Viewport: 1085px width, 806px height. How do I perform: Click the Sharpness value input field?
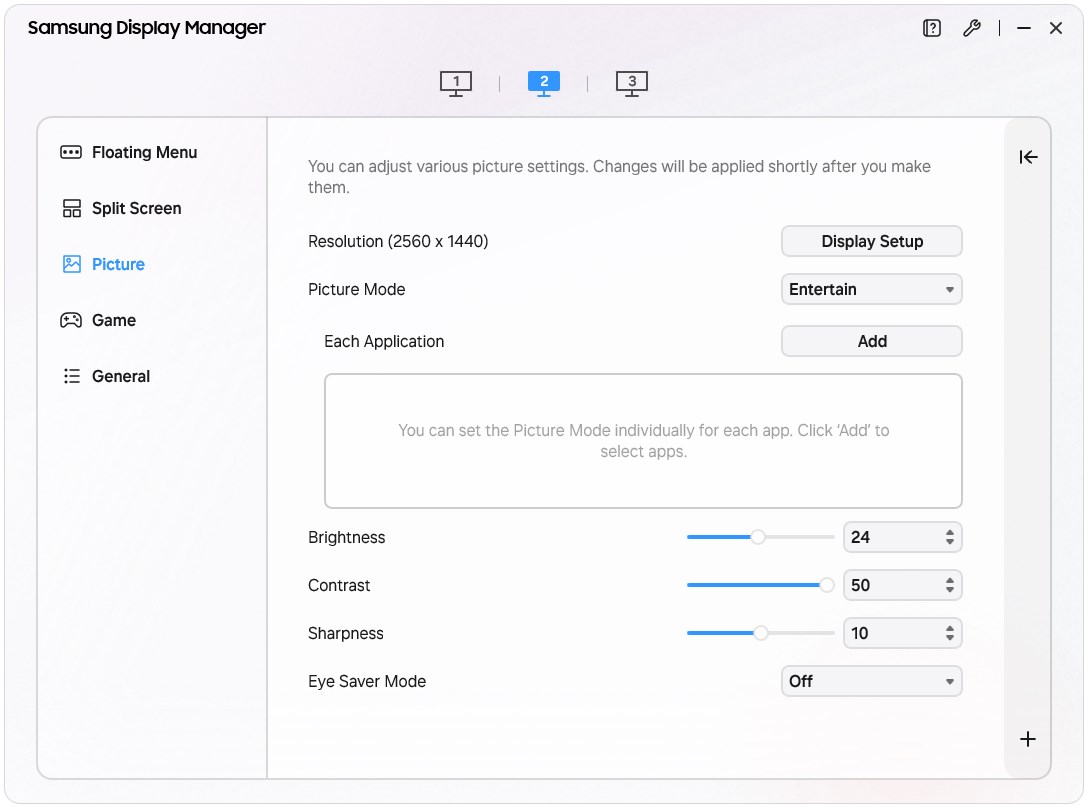(x=890, y=633)
